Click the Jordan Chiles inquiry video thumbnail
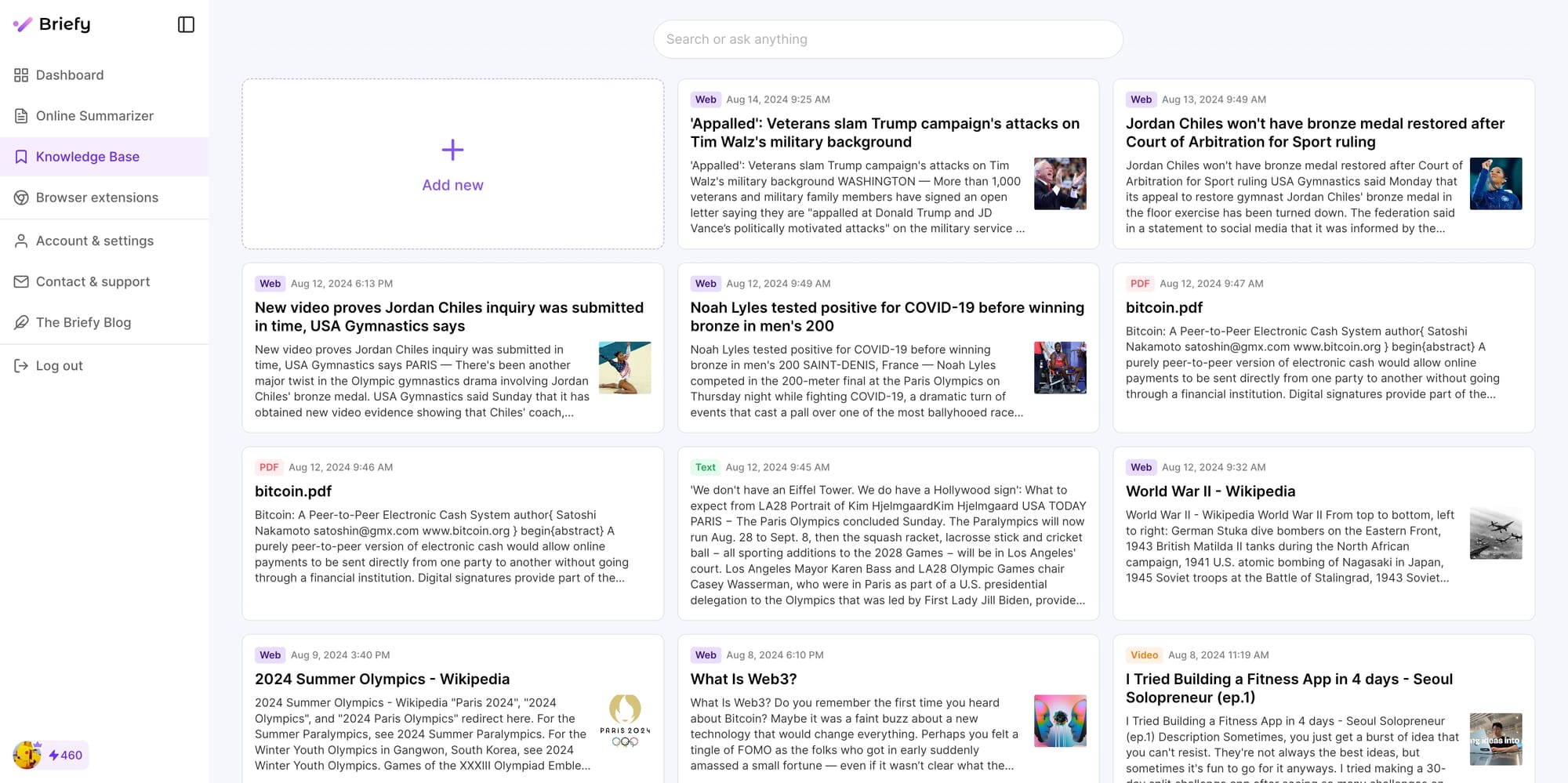1568x783 pixels. tap(625, 368)
